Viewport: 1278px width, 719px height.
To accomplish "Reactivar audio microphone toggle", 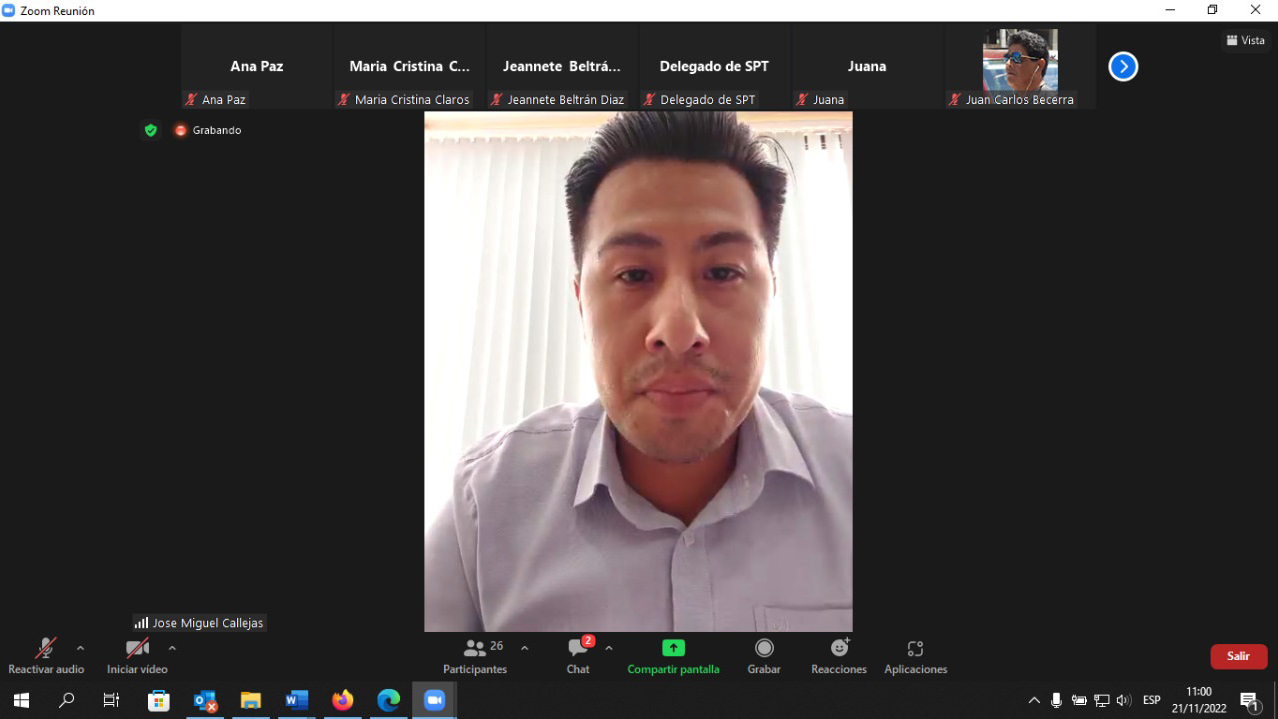I will tap(46, 656).
